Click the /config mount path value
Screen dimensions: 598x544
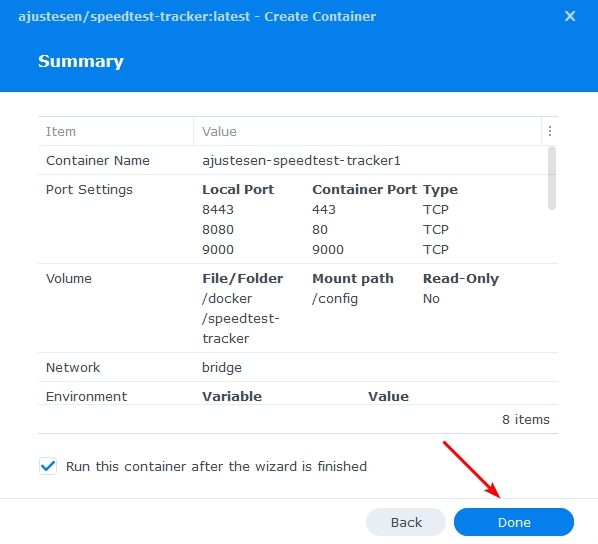[335, 299]
